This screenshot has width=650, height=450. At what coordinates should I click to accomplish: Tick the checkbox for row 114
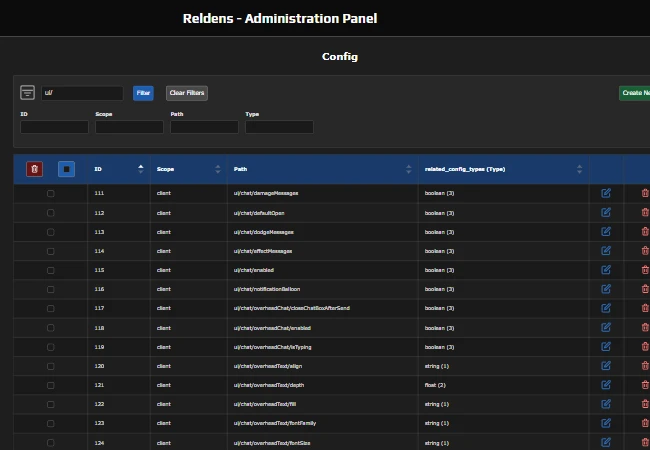(51, 251)
